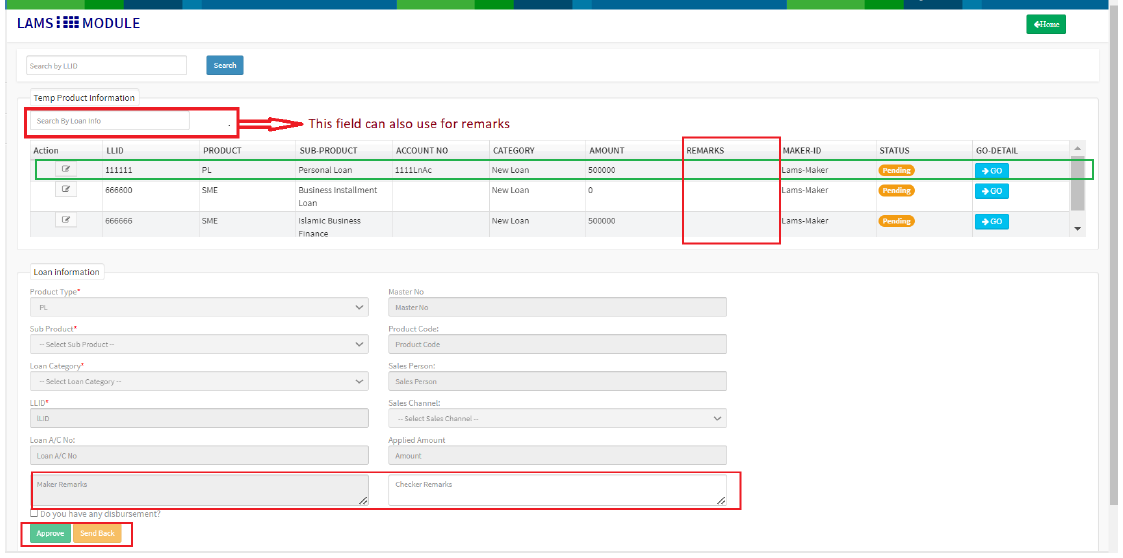Click the Approve button
1123x558 pixels.
coord(50,533)
